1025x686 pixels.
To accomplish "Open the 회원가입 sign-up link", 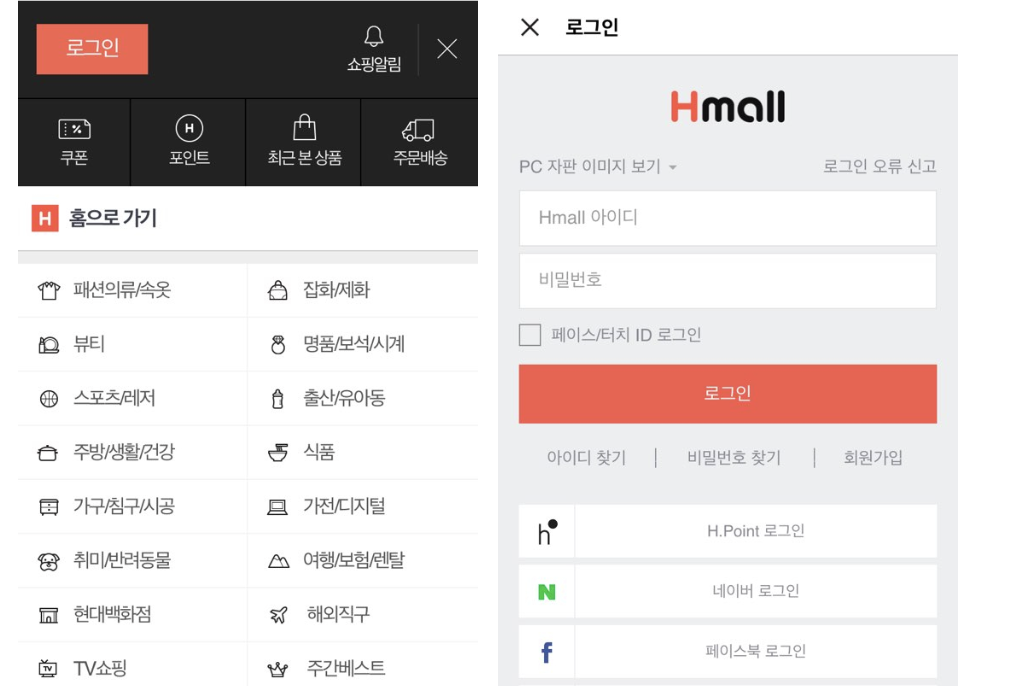I will 873,458.
